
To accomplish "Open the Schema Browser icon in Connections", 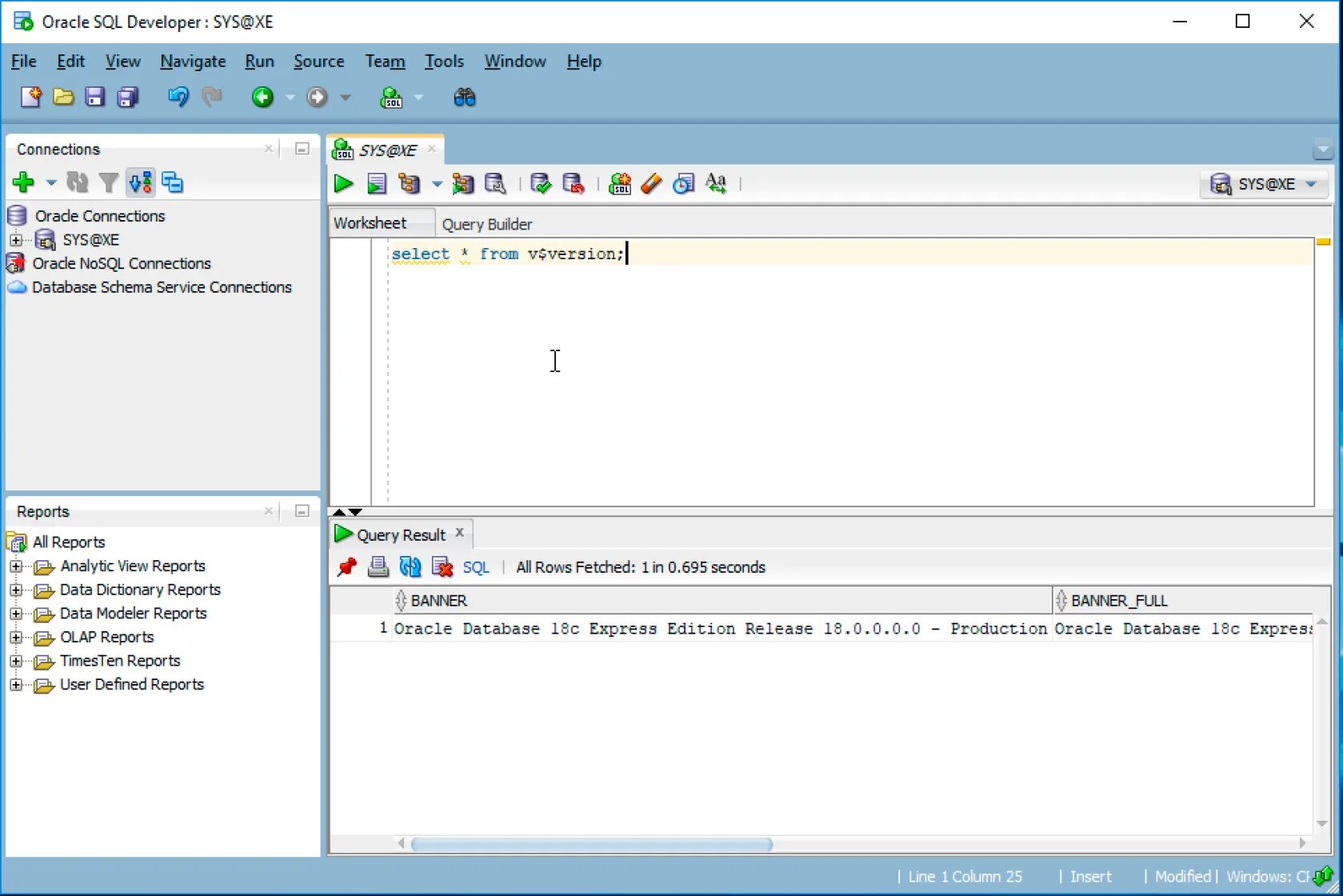I will (141, 183).
